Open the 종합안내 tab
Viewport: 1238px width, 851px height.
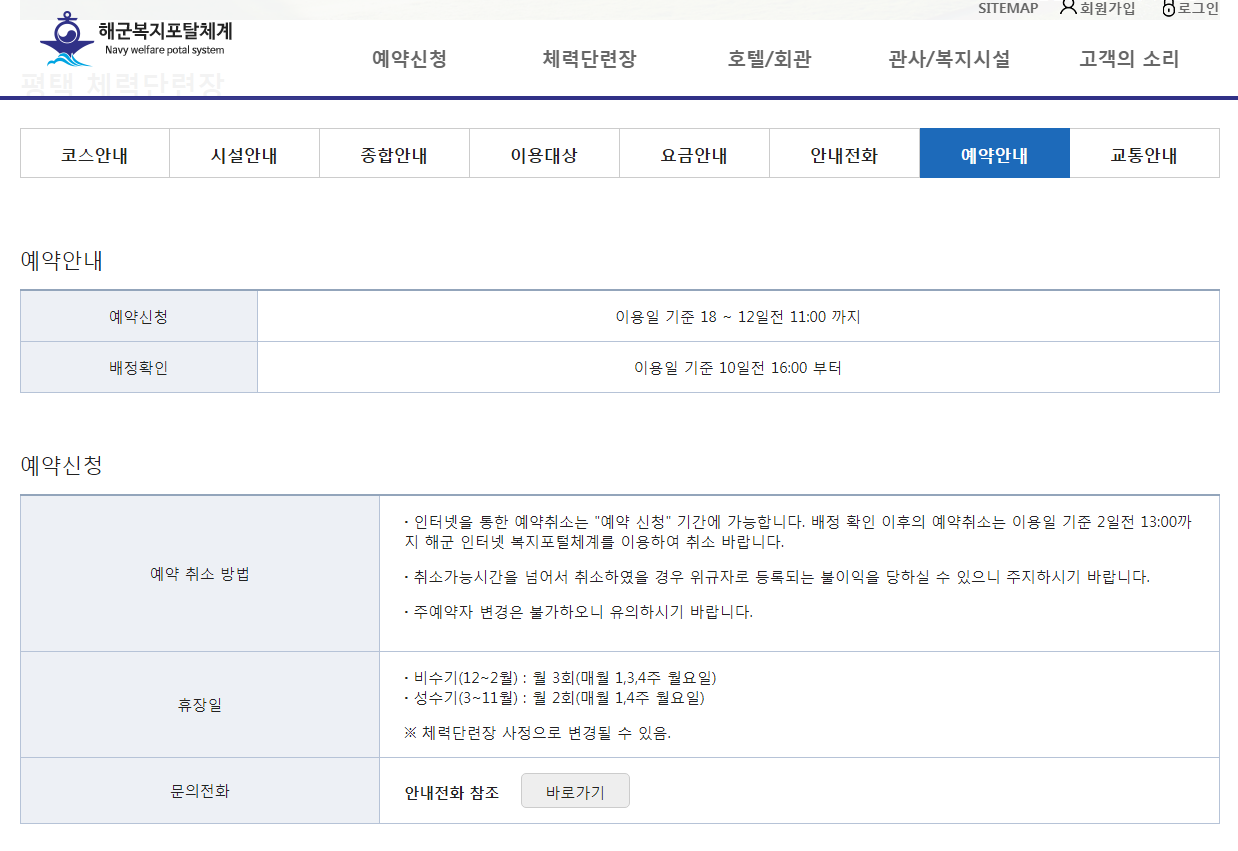394,152
